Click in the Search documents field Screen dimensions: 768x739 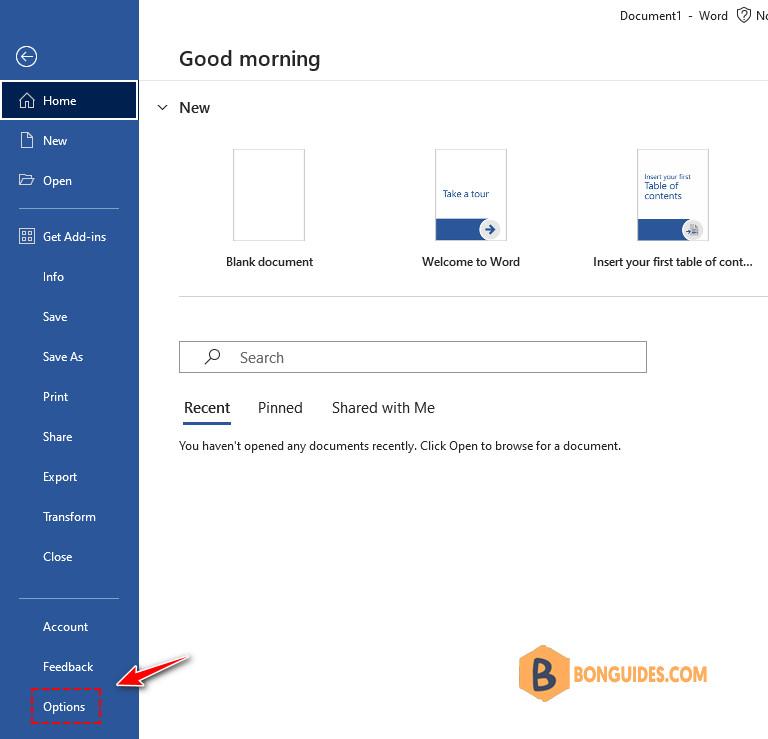[413, 357]
